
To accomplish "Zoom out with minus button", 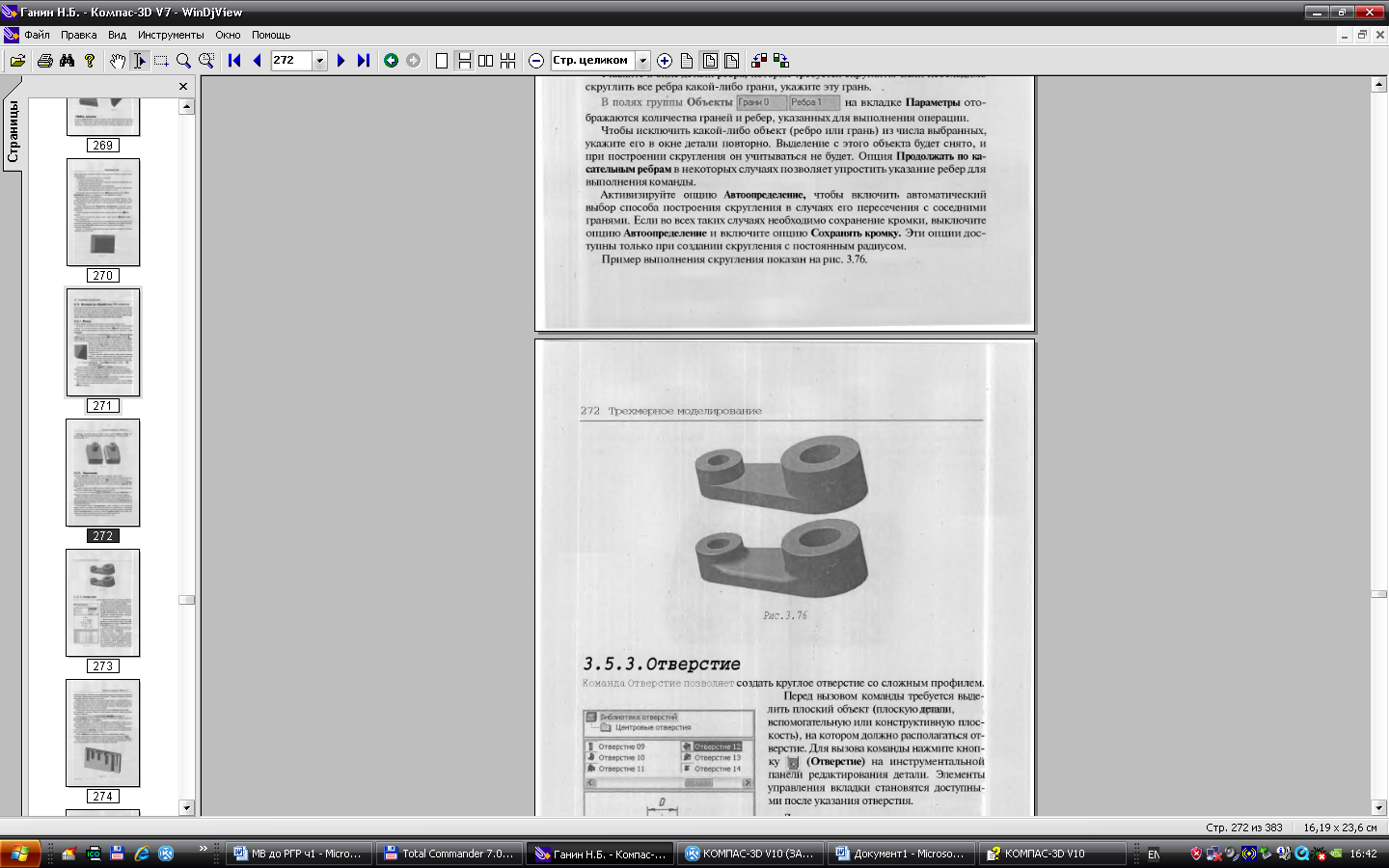I will click(536, 61).
